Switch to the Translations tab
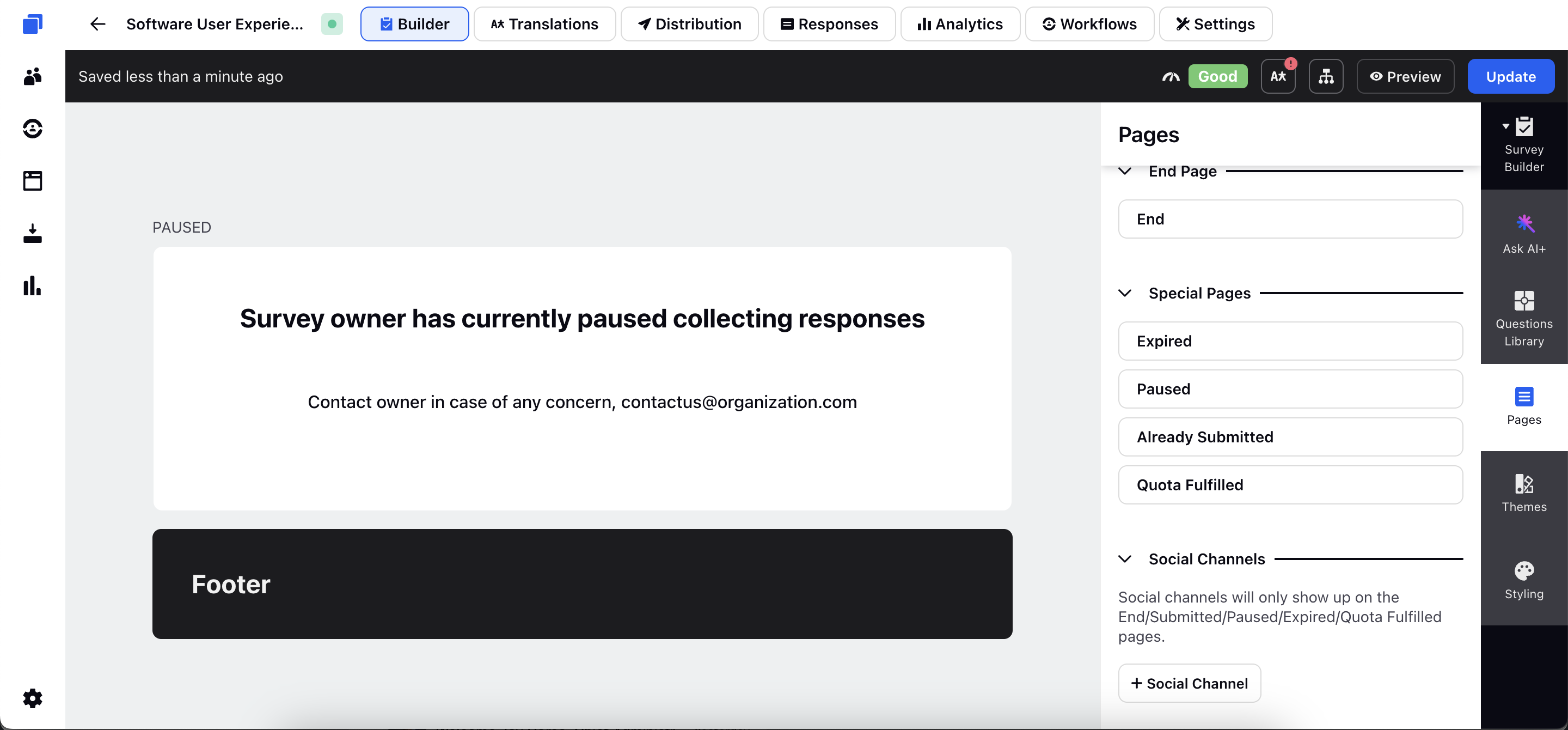This screenshot has width=1568, height=730. tap(544, 25)
